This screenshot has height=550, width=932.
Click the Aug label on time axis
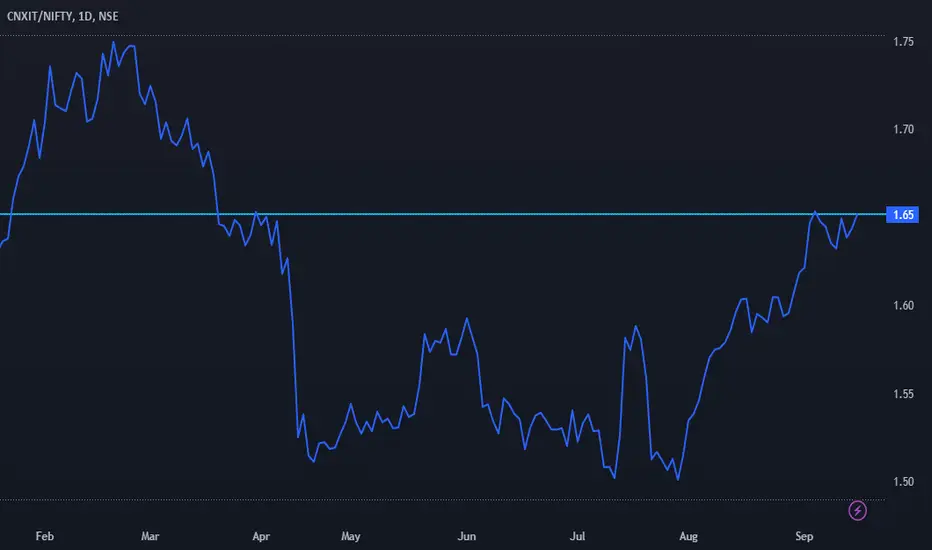point(688,536)
